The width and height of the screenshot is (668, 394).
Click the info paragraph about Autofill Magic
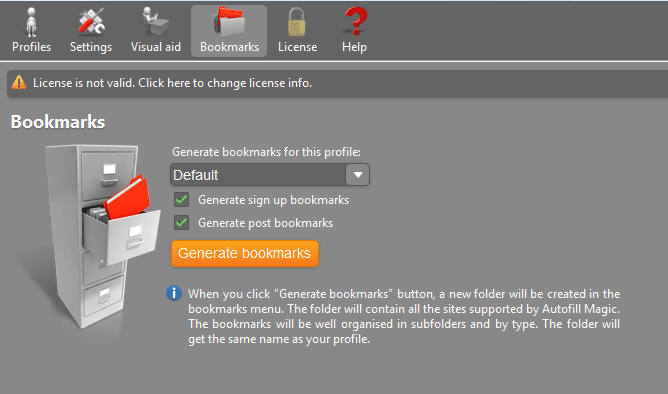404,316
